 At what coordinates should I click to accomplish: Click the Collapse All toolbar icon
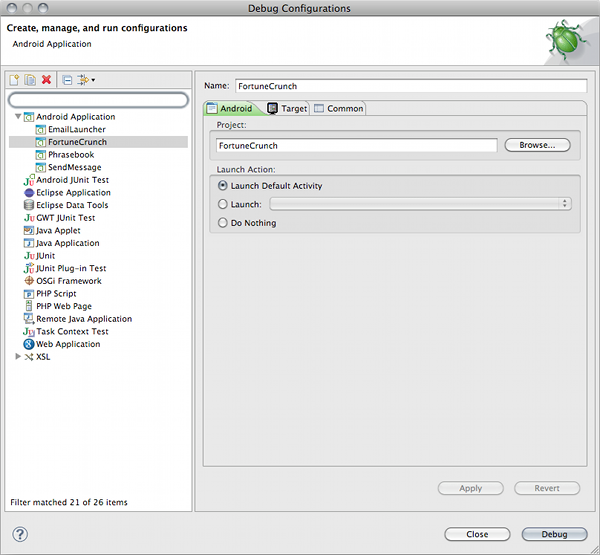(67, 80)
